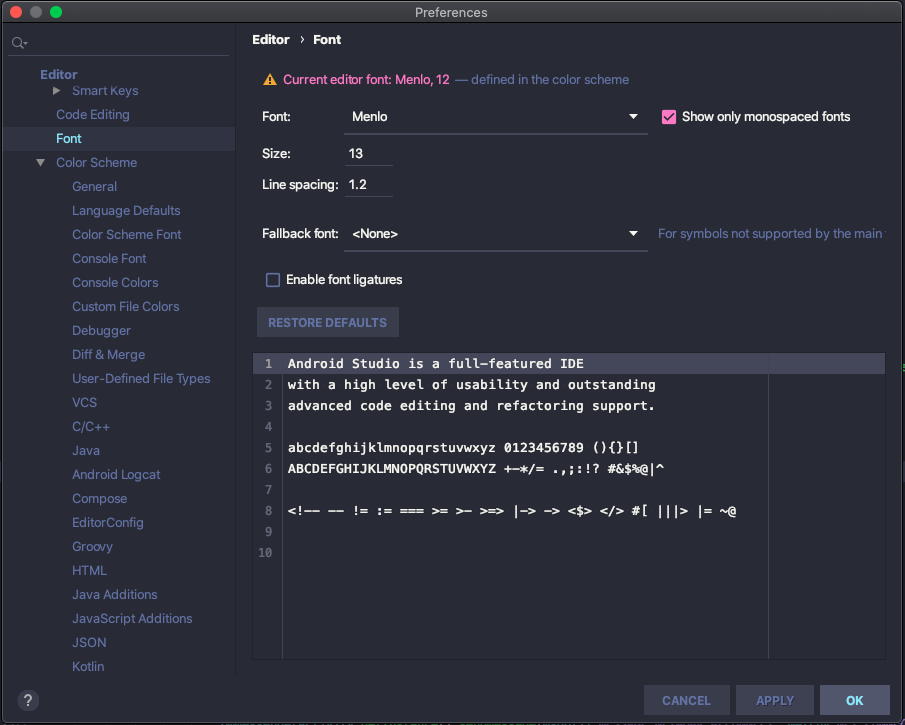This screenshot has width=905, height=725.
Task: Open Console Colors settings
Action: (115, 282)
